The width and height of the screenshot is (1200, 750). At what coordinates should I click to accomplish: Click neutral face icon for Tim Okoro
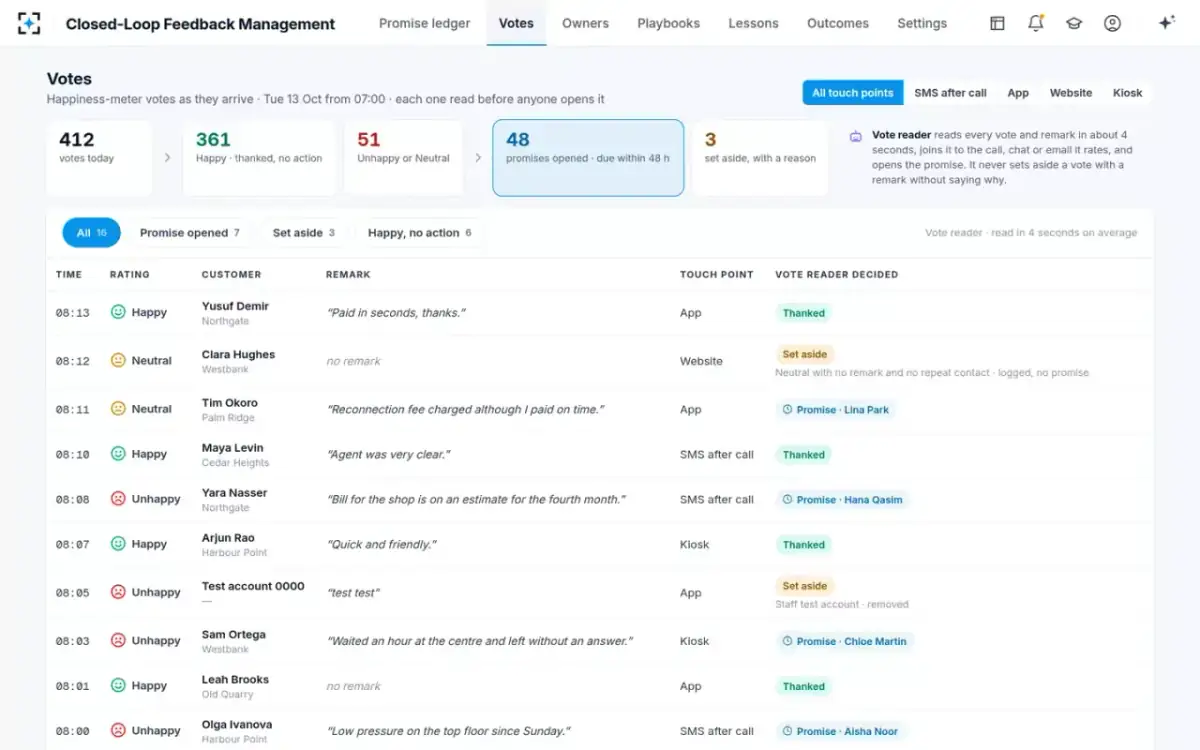[x=118, y=408]
